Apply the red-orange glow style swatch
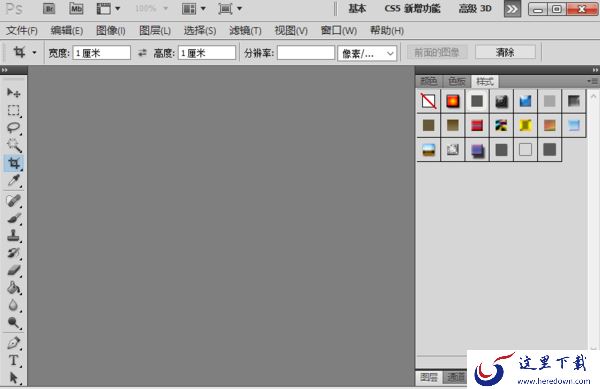This screenshot has height=389, width=600. tap(453, 101)
